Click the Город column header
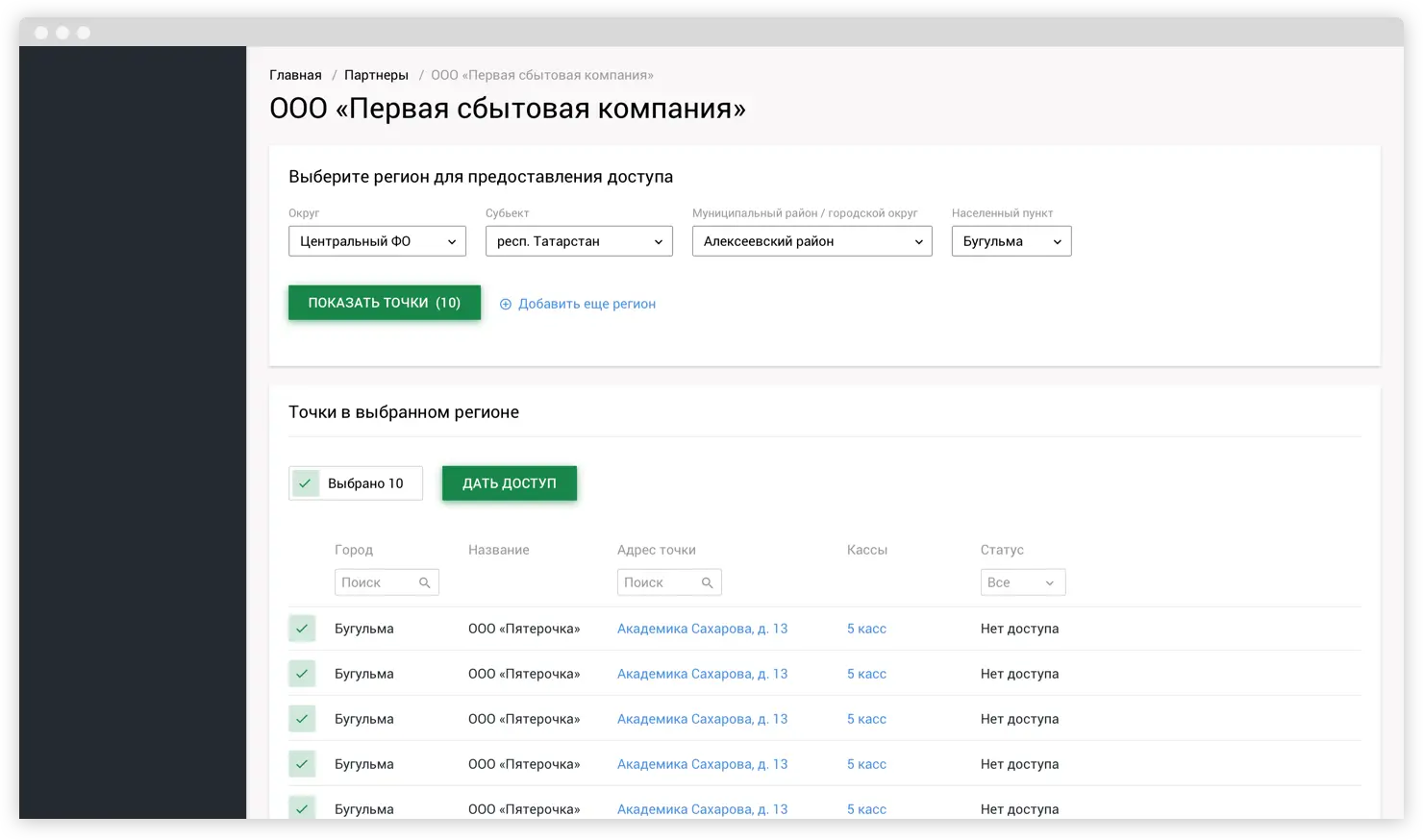The image size is (1423, 840). click(354, 550)
